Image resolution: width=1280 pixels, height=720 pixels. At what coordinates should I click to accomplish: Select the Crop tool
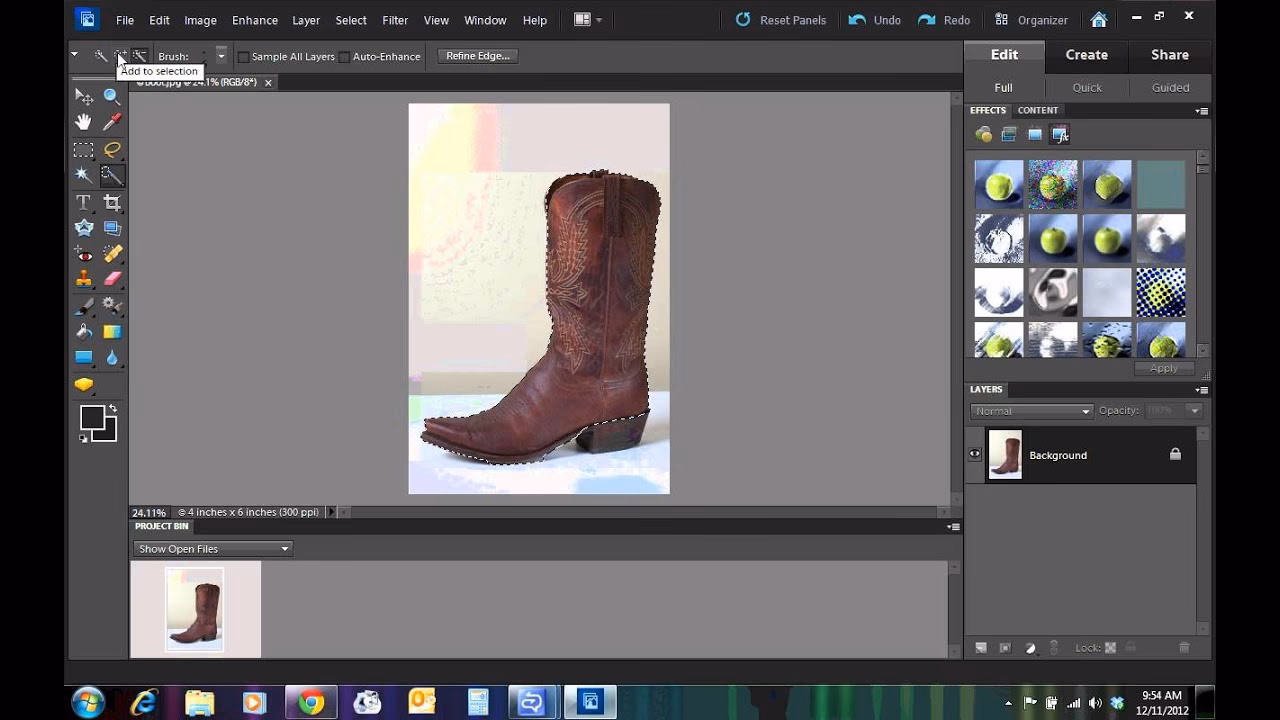click(x=112, y=203)
